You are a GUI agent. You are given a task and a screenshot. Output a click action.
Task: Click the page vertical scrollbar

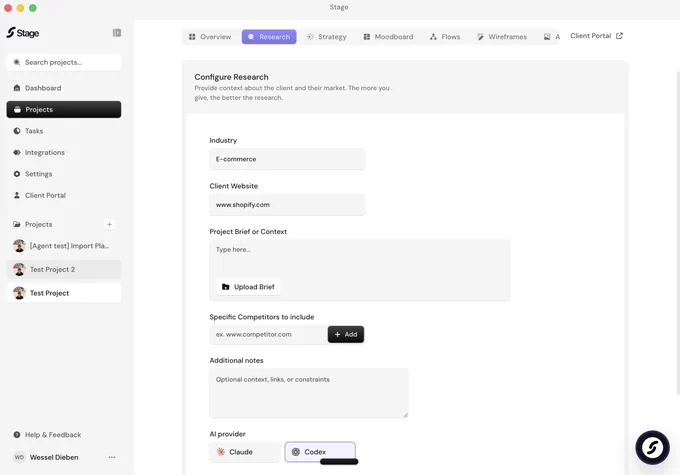coord(678,232)
